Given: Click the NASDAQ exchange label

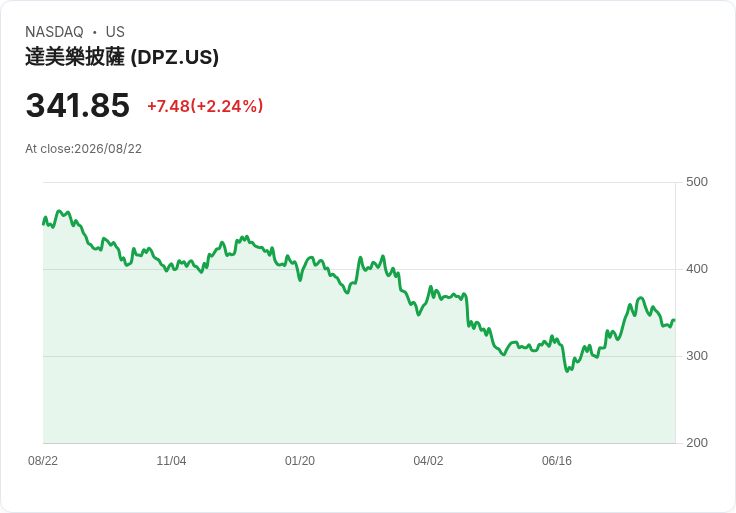Looking at the screenshot, I should tap(54, 32).
